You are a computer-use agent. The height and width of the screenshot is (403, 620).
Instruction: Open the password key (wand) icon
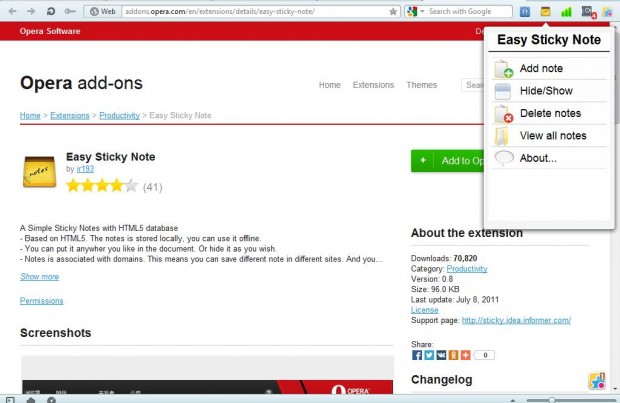[70, 11]
